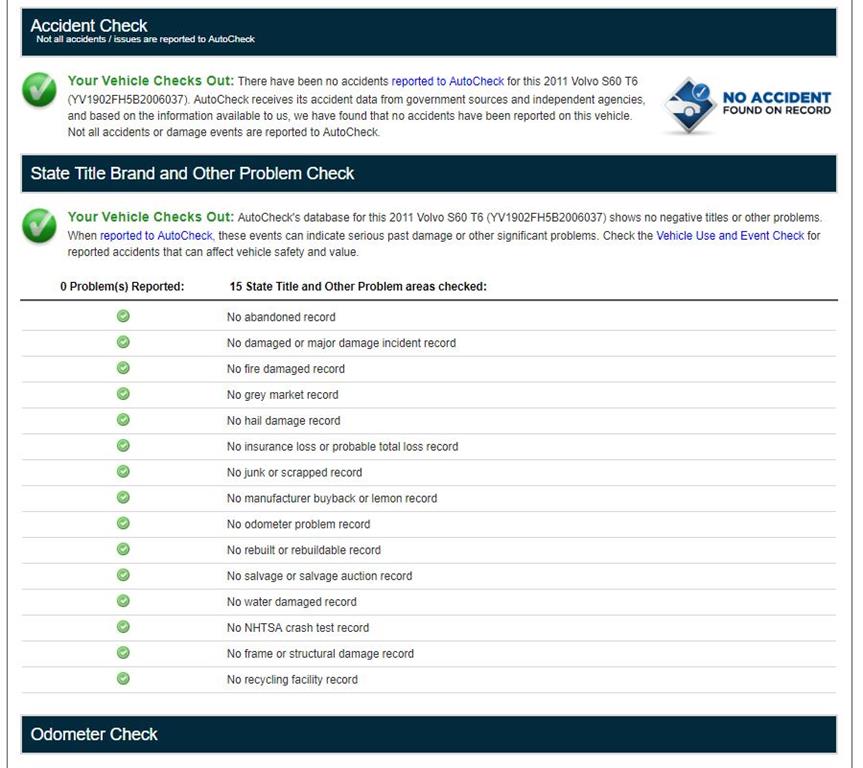Click the '0 Problem(s) Reported:' column heading
The width and height of the screenshot is (863, 768).
122,287
